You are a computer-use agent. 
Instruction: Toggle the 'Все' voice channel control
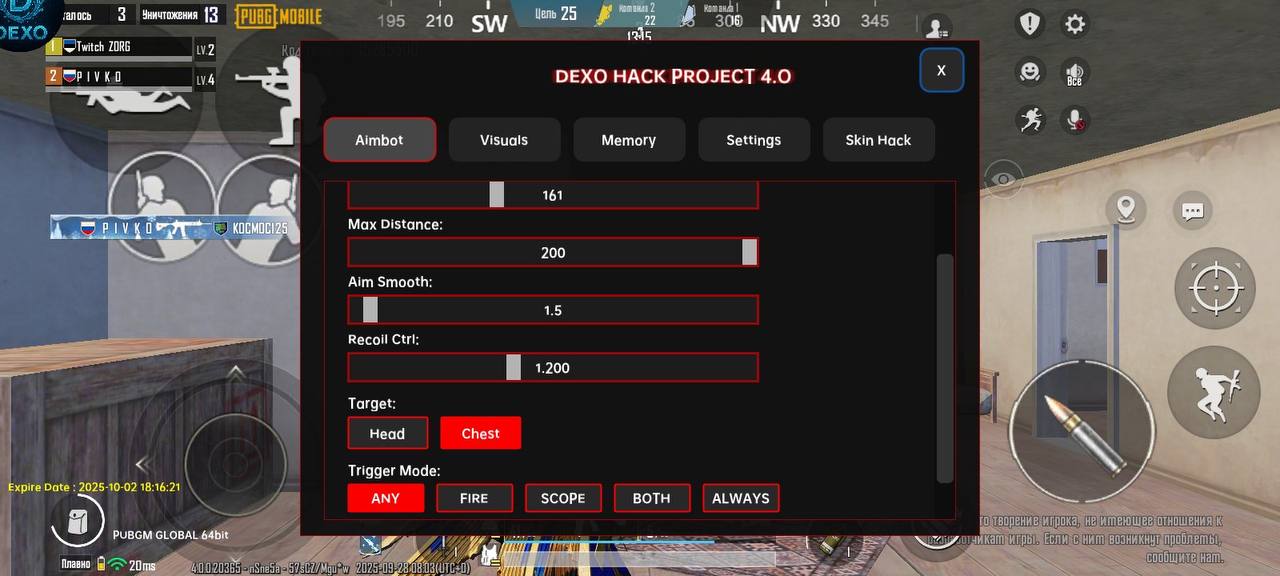click(1074, 74)
